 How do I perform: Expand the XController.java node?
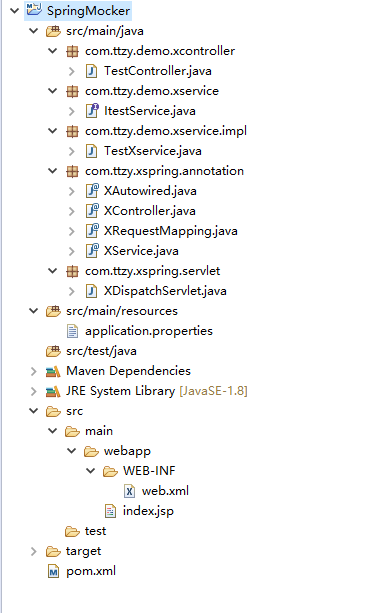(x=72, y=211)
